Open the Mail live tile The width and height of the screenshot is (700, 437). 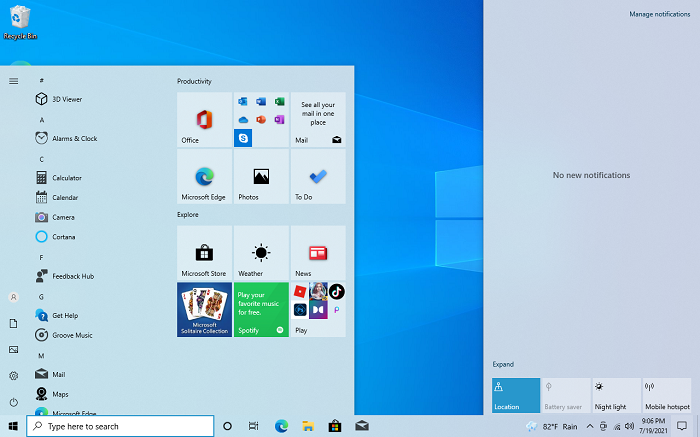tap(318, 120)
